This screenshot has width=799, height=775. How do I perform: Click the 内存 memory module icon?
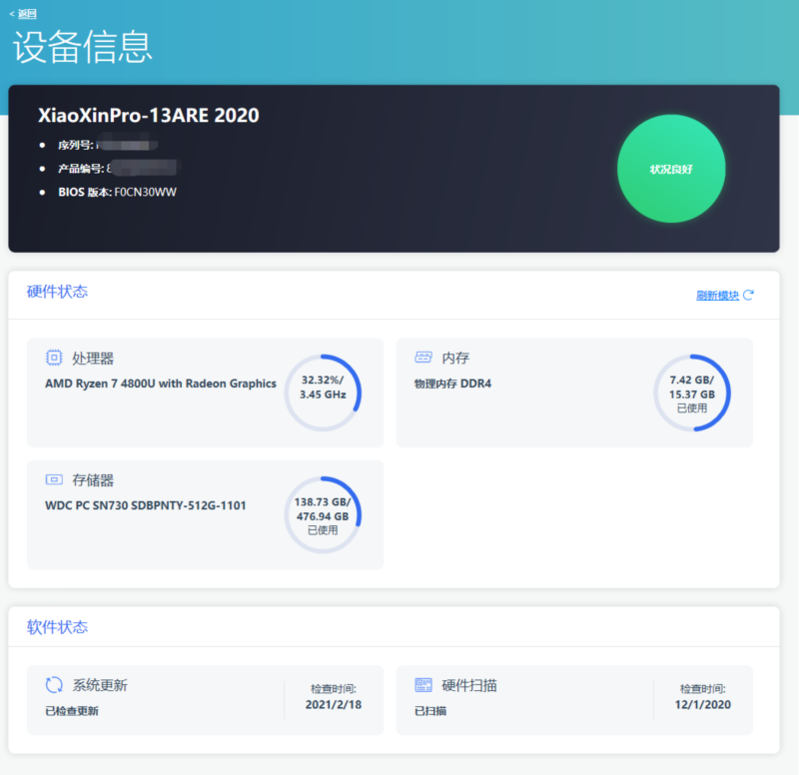tap(424, 358)
